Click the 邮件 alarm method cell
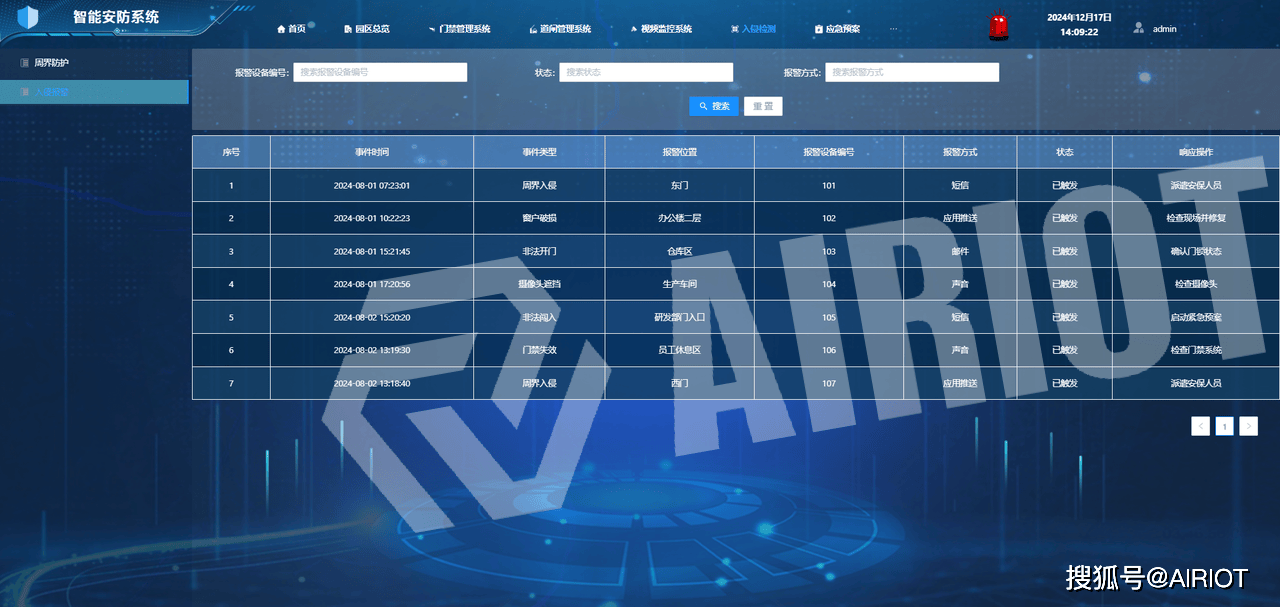 coord(960,251)
